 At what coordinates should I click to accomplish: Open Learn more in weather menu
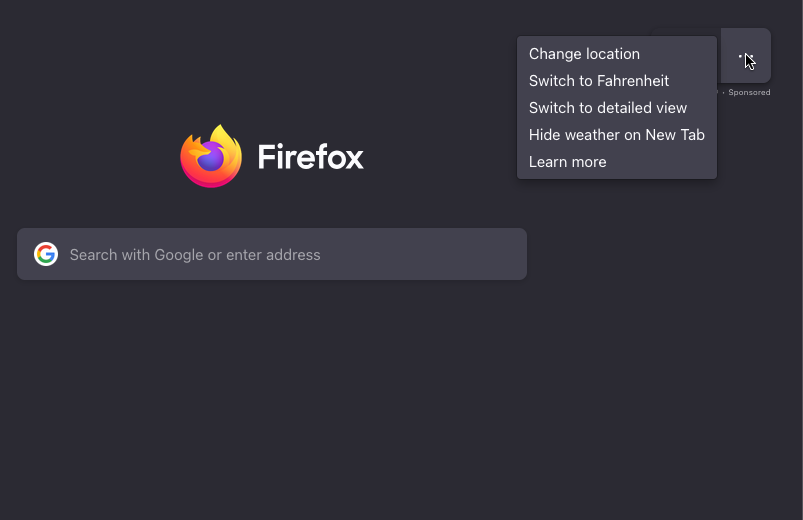(x=568, y=162)
